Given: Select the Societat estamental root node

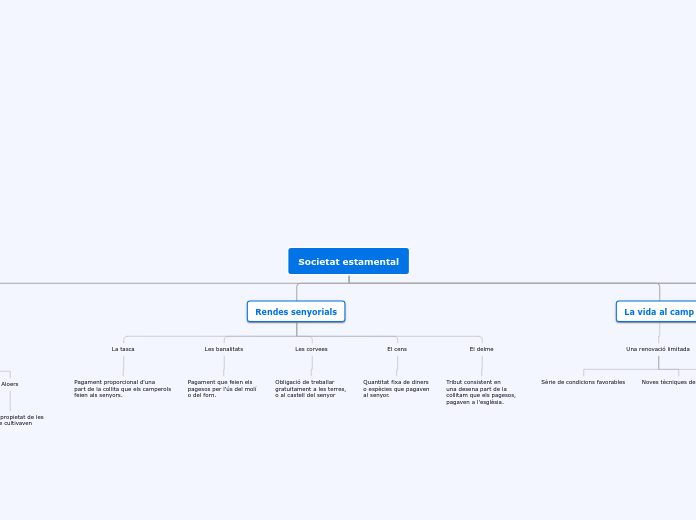Looking at the screenshot, I should pos(348,261).
